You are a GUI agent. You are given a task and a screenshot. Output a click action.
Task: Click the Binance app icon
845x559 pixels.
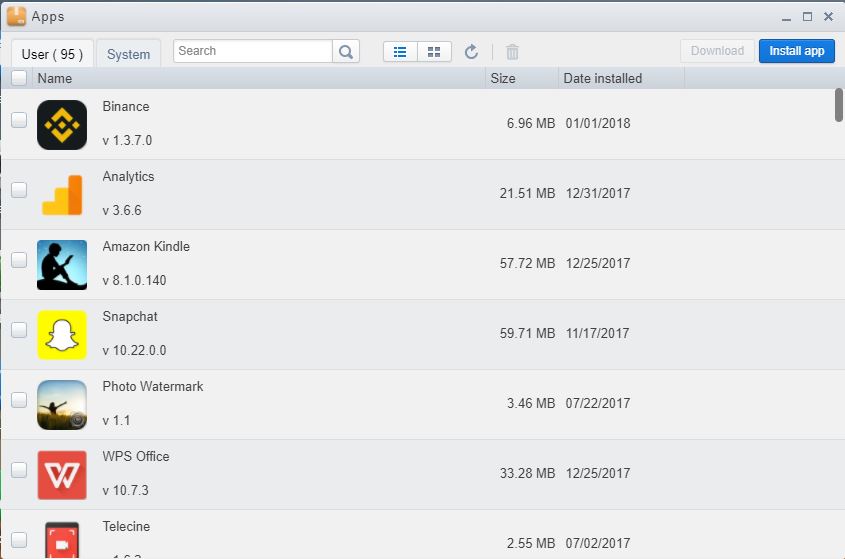coord(62,125)
